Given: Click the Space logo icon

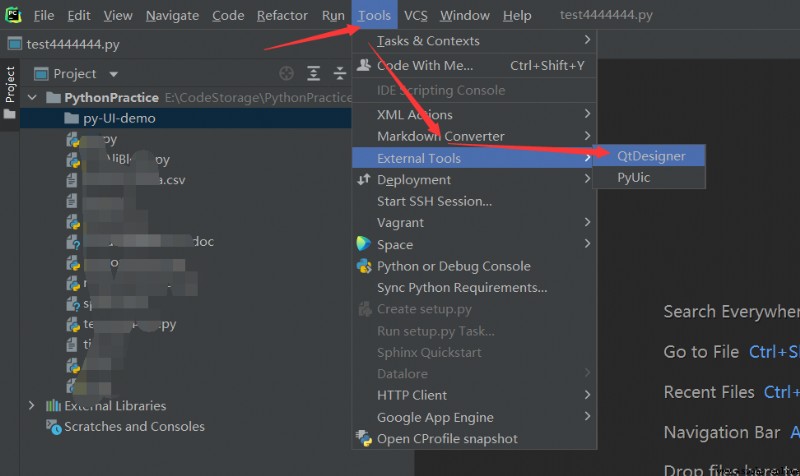Looking at the screenshot, I should (x=363, y=244).
